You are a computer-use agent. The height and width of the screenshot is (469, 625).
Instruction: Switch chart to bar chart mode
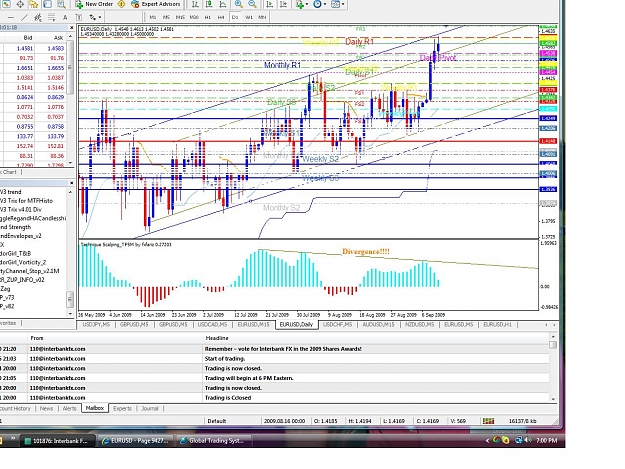pyautogui.click(x=195, y=4)
